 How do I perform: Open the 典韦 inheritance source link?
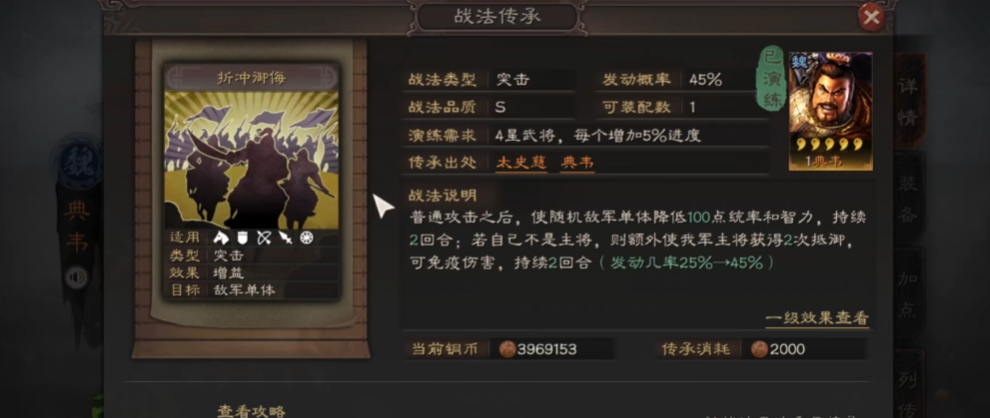[577, 163]
